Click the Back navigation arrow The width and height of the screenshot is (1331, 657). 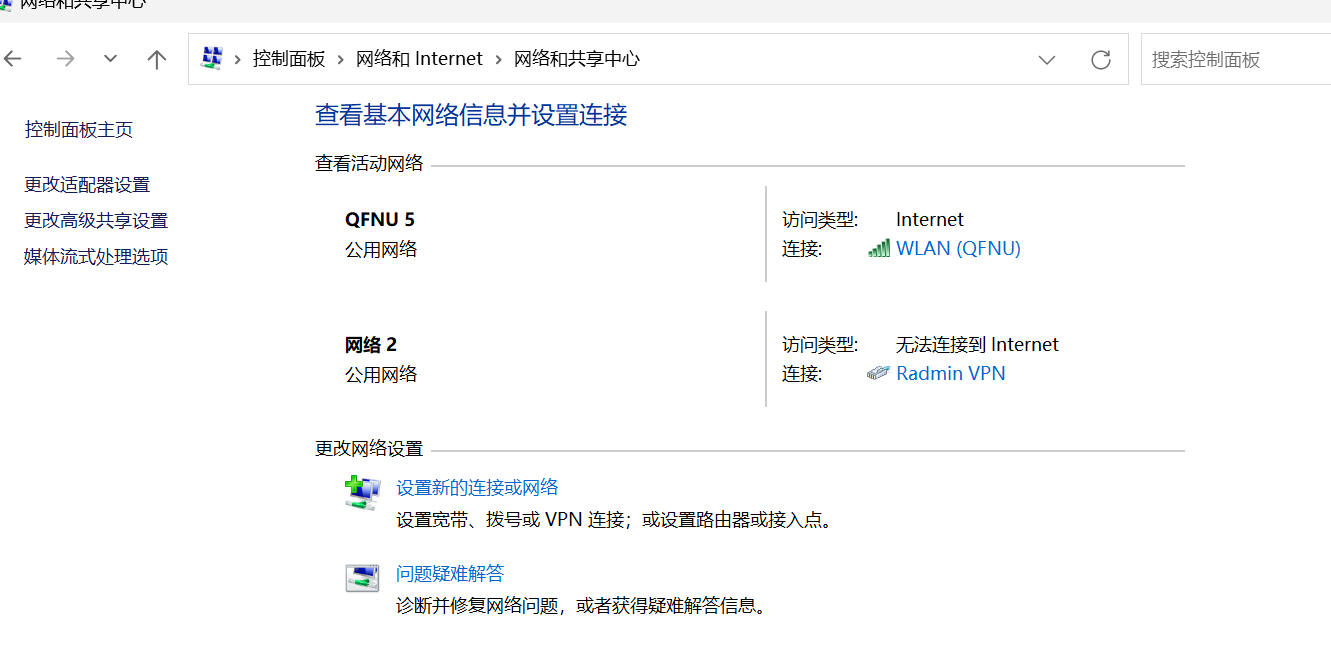[12, 59]
